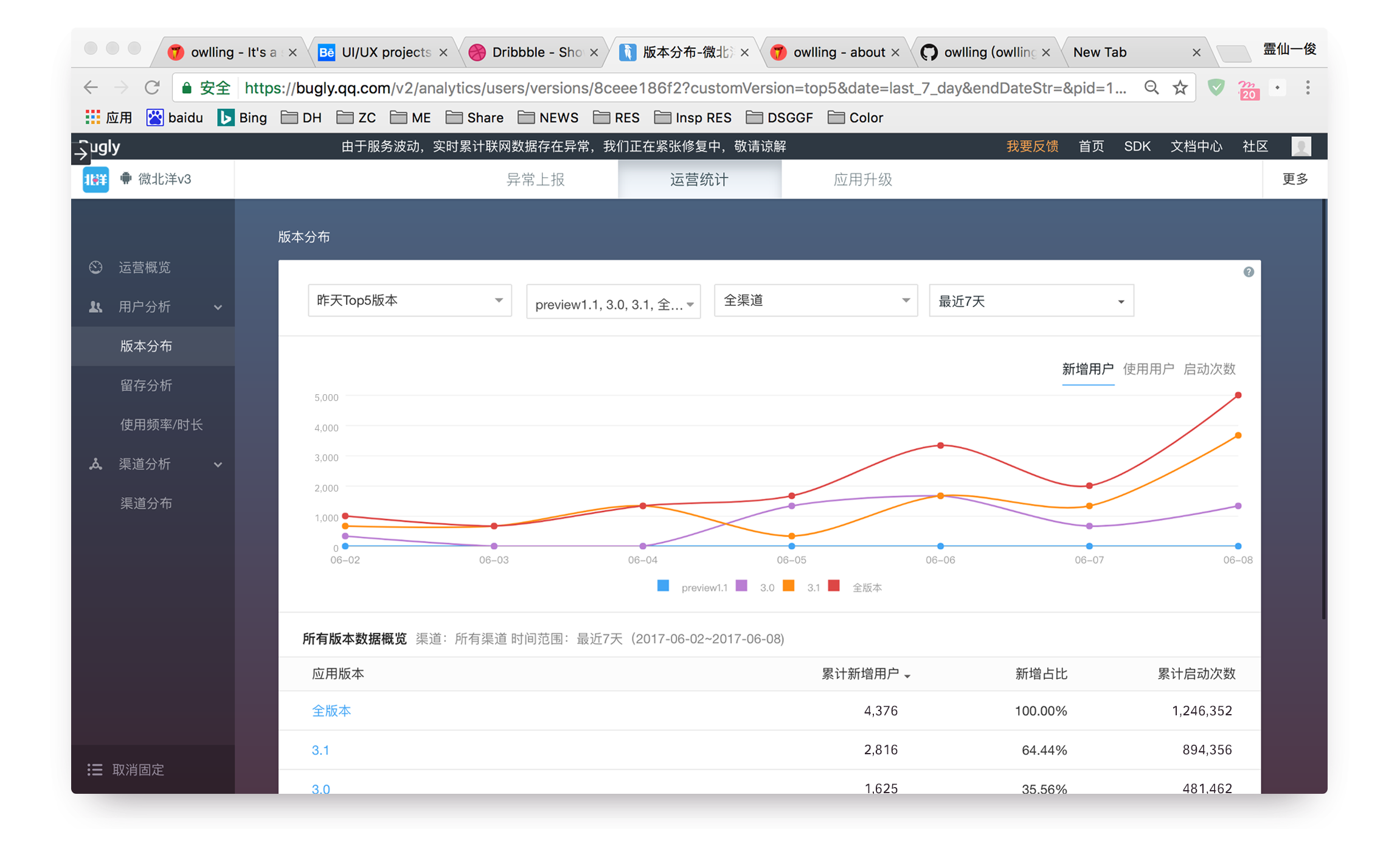
Task: Open the 昨天Top5版本 dropdown
Action: (x=409, y=300)
